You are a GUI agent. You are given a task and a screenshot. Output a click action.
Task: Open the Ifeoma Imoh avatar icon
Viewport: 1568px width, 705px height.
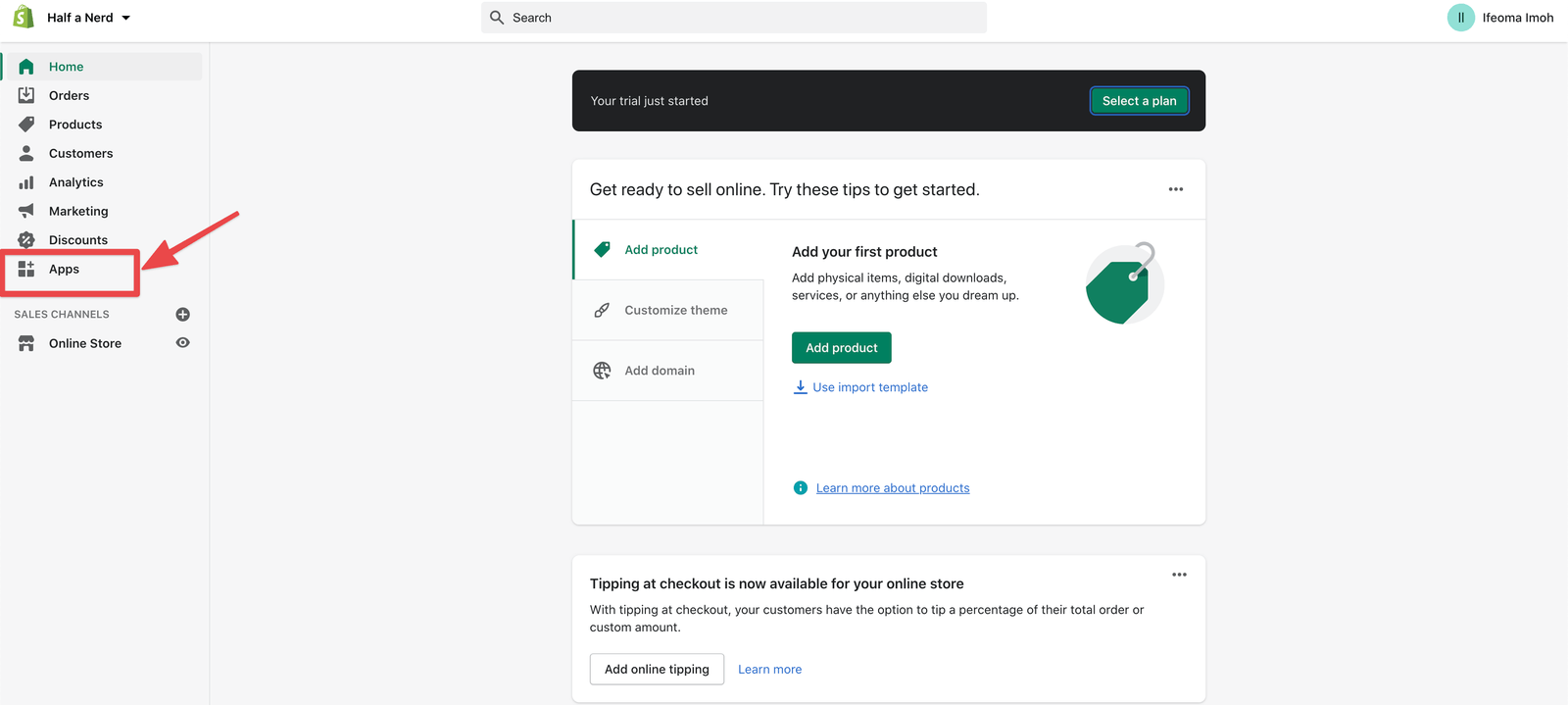pos(1460,18)
